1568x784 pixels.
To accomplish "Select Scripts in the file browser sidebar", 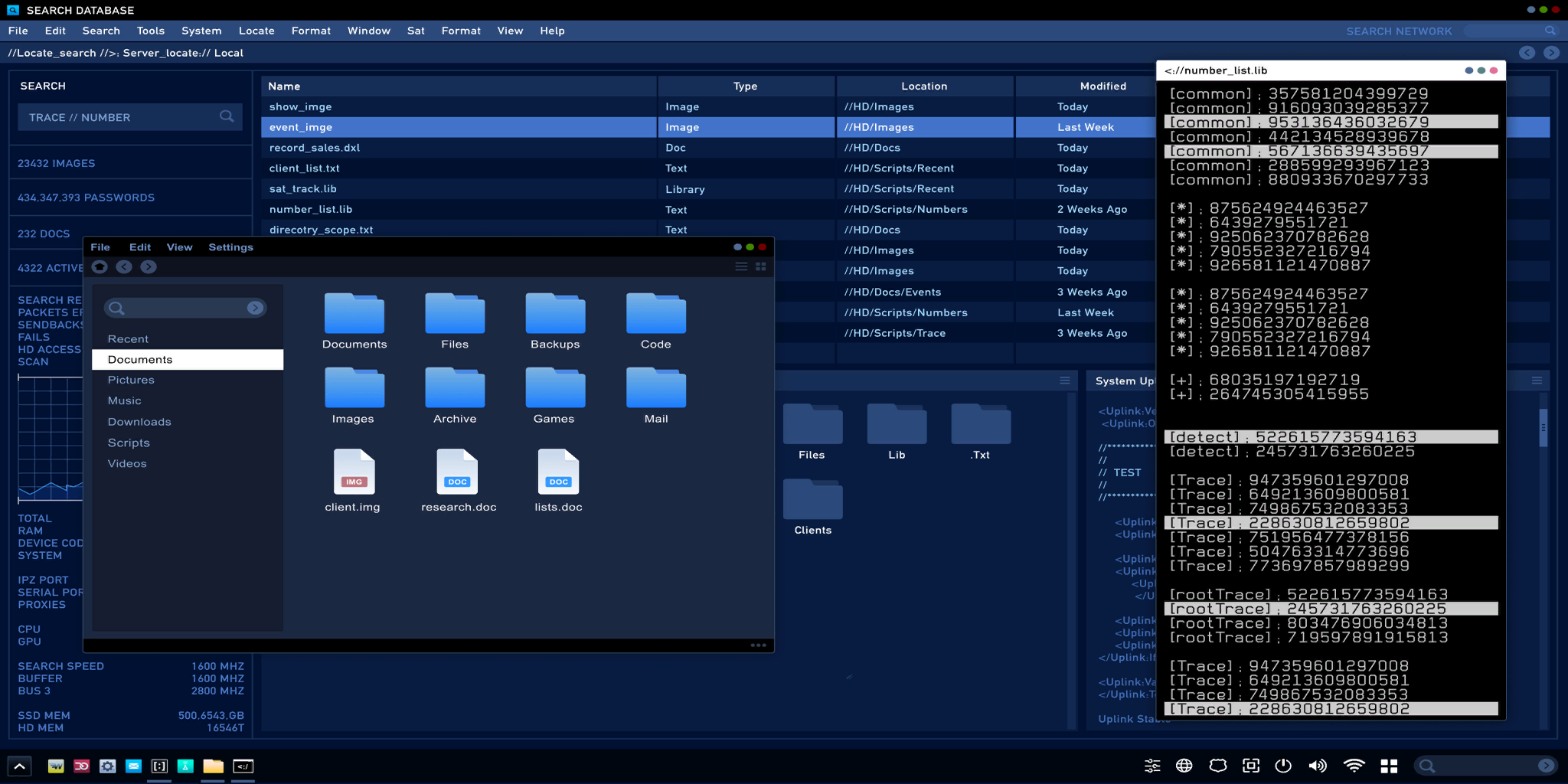I will [x=188, y=443].
